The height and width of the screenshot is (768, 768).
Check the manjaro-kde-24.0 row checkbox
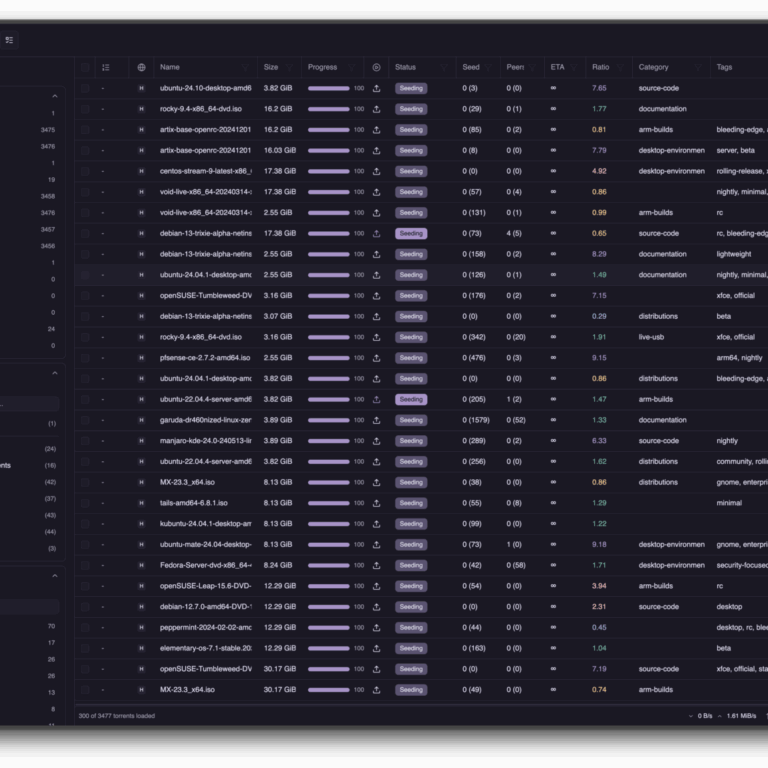(x=85, y=441)
